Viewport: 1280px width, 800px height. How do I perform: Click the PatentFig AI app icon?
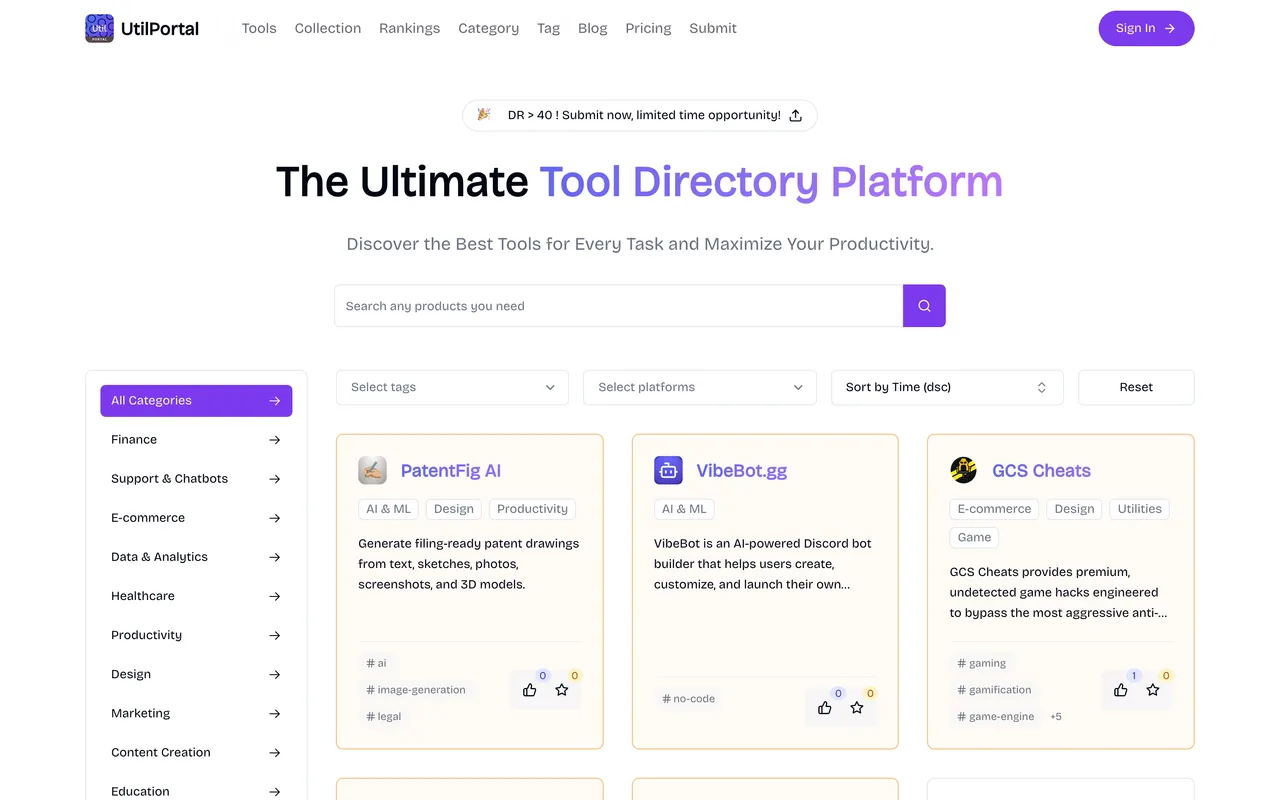(x=372, y=470)
